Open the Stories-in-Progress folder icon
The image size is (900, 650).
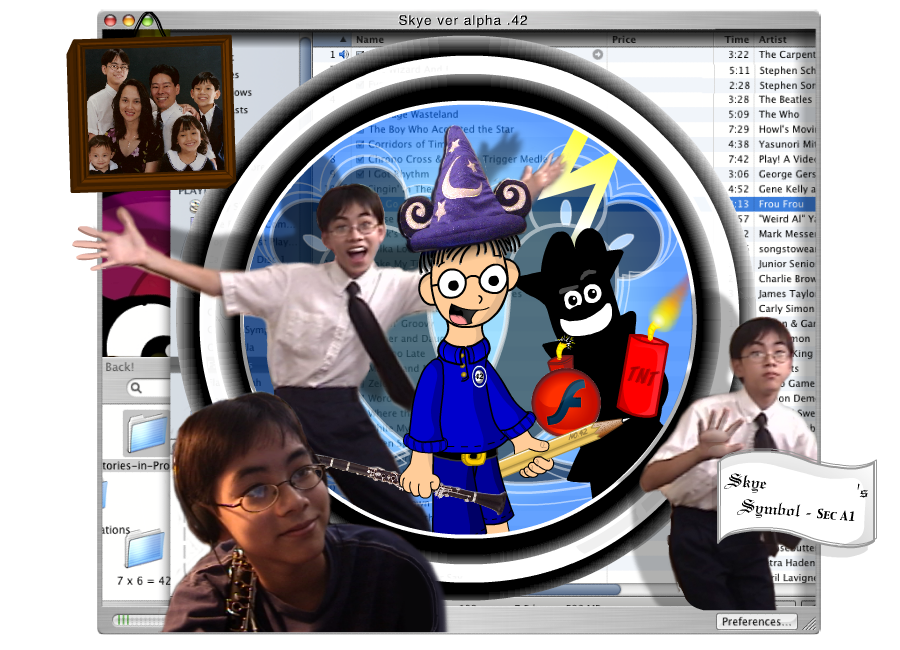tap(146, 433)
